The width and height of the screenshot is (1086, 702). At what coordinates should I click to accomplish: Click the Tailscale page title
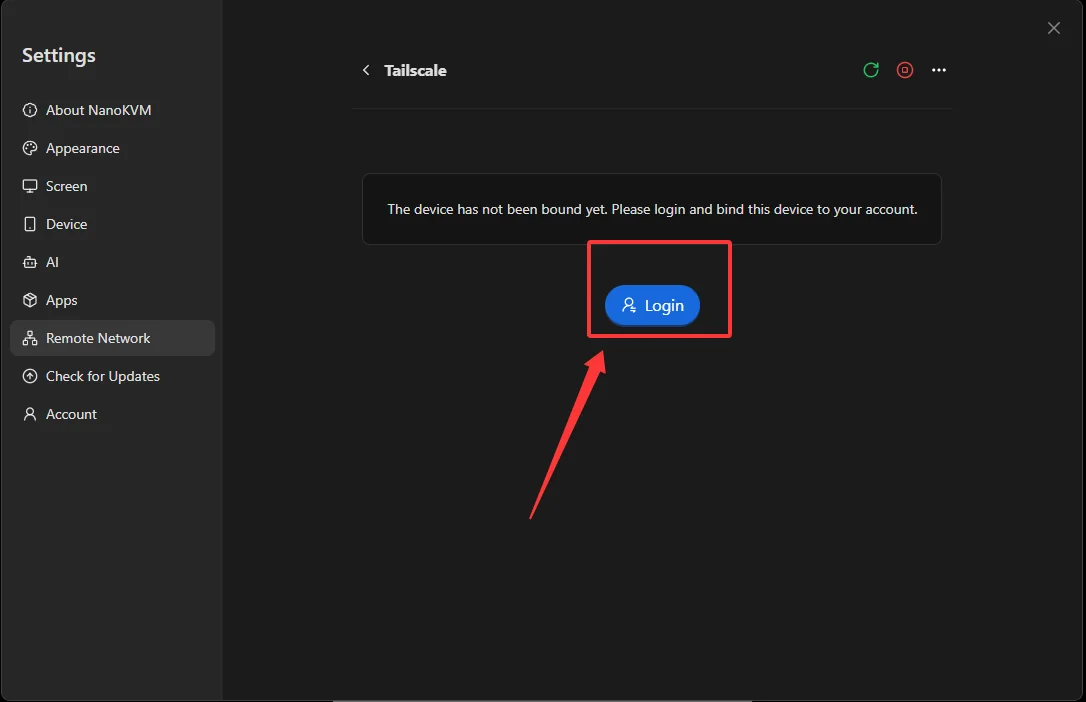click(415, 71)
